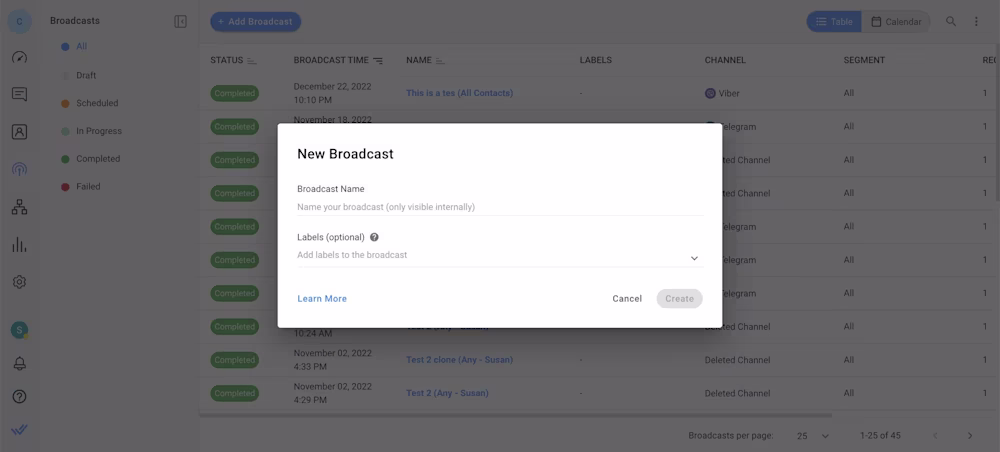Click 'November 02, 2022 4:29 PM' time cell
The image size is (1000, 452).
tap(332, 393)
